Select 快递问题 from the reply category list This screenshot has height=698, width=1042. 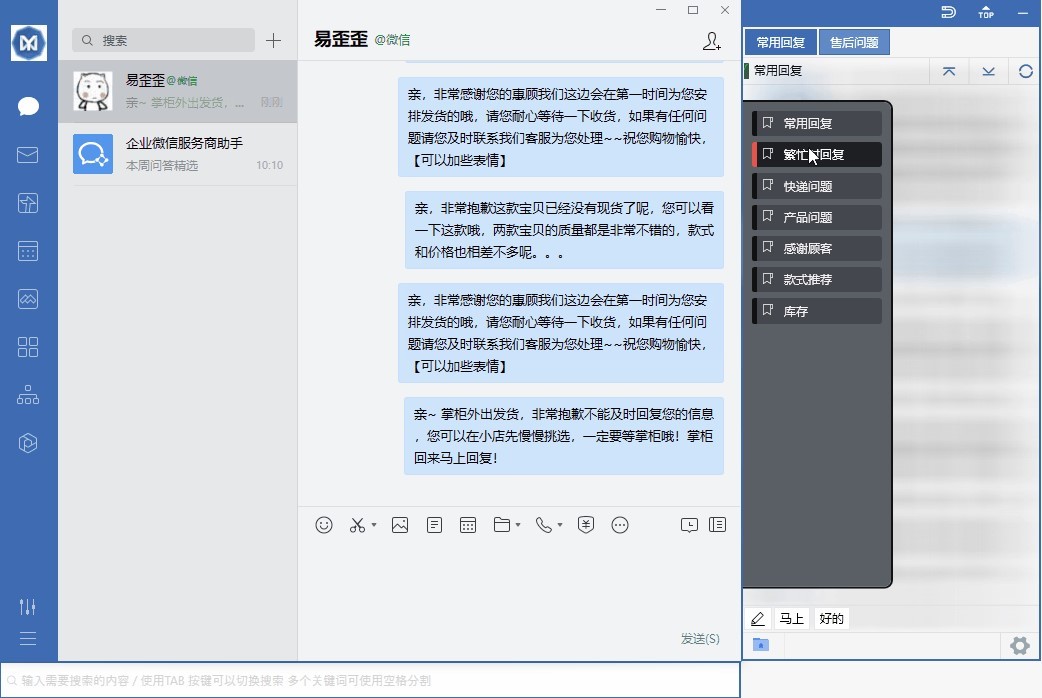click(x=816, y=185)
